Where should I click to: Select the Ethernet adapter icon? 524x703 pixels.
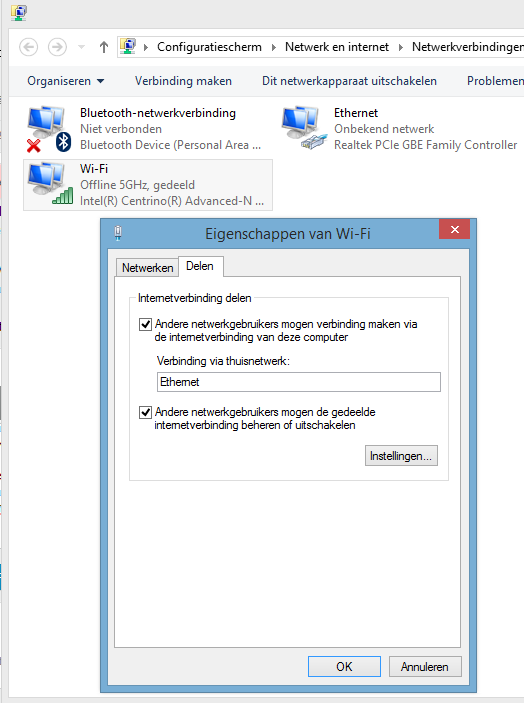point(303,128)
